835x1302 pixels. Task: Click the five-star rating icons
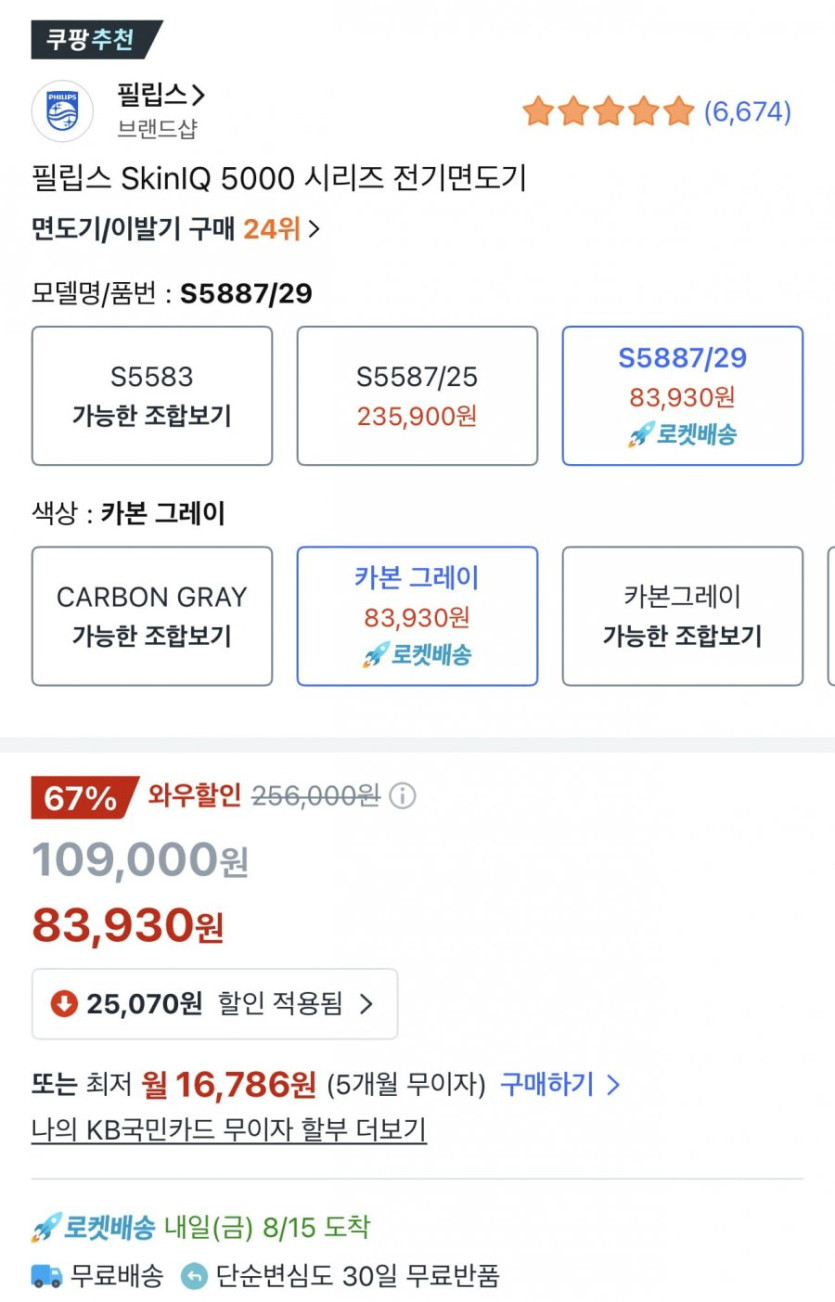pyautogui.click(x=608, y=111)
